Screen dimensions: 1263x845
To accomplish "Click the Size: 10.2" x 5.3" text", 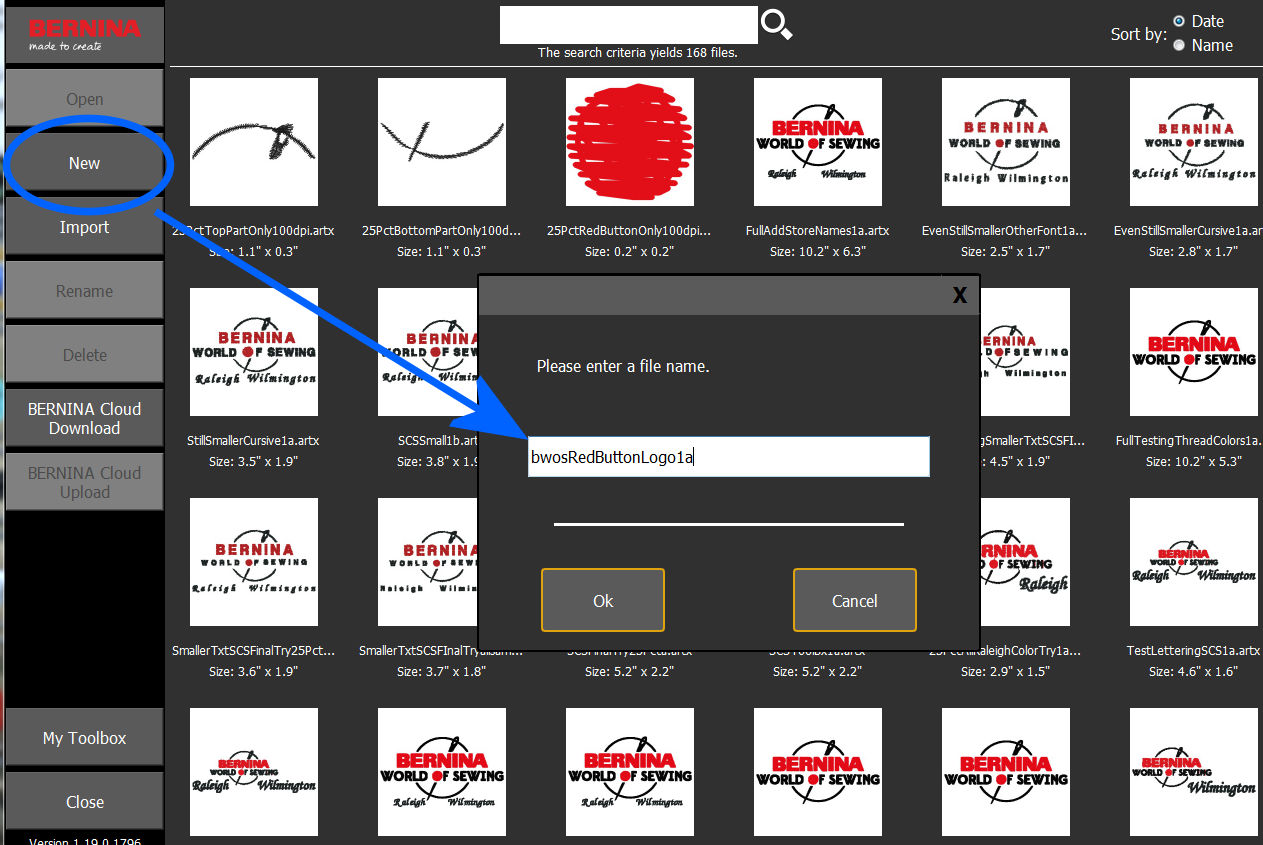I will tap(1194, 462).
